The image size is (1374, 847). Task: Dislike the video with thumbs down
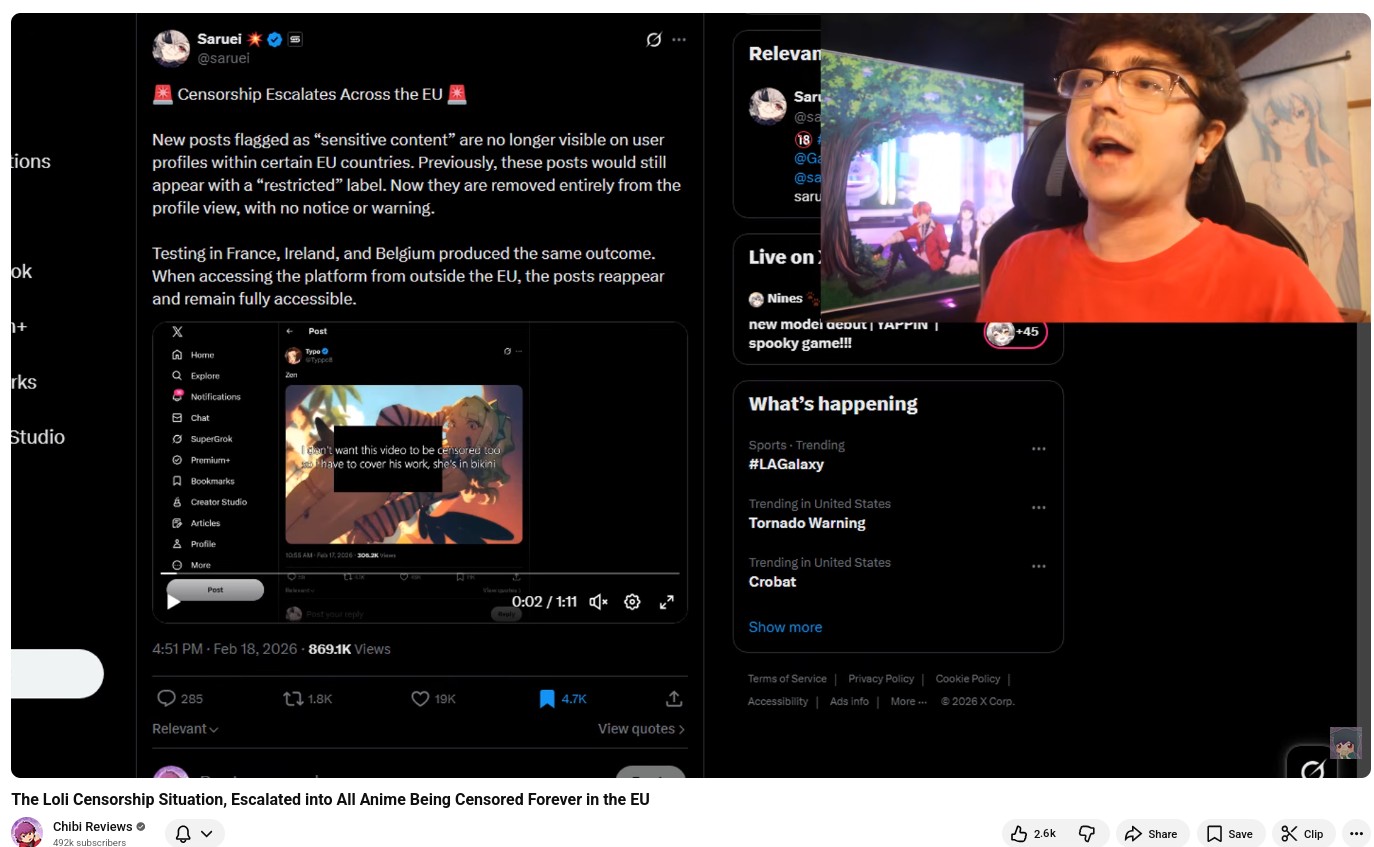tap(1087, 833)
